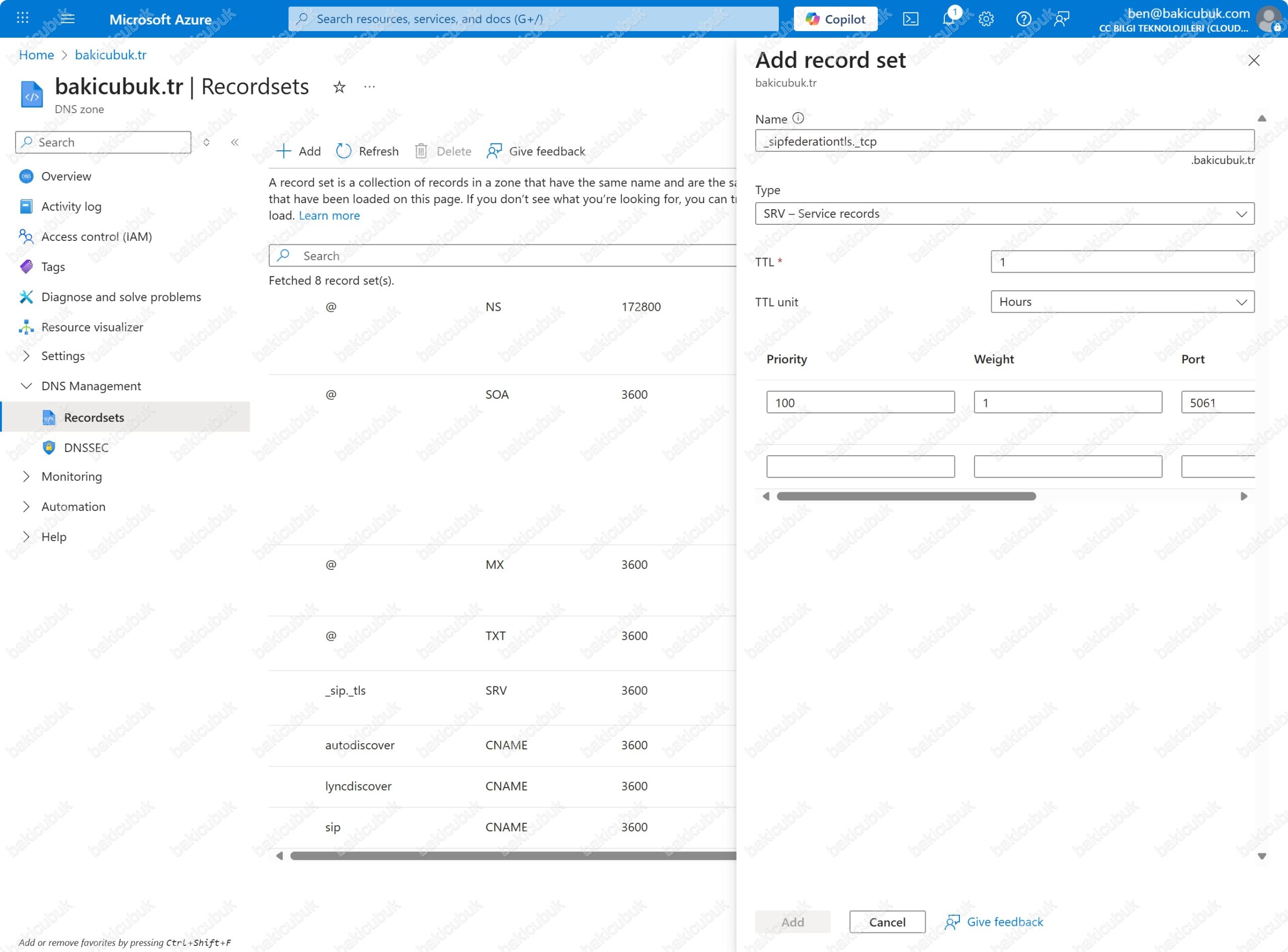Open the portal hamburger menu

click(x=67, y=19)
